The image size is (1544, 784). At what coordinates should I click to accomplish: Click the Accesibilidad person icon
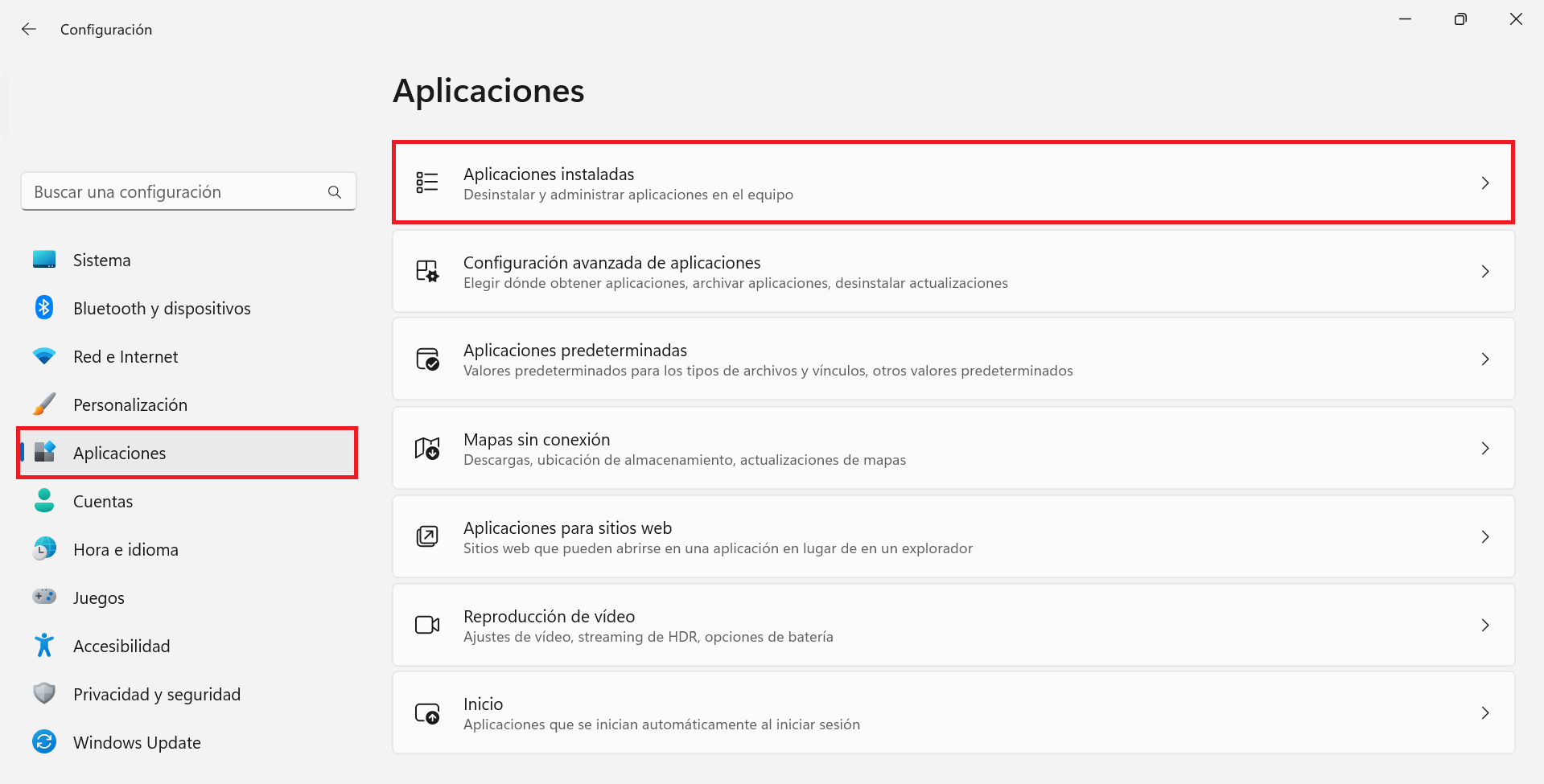click(x=44, y=645)
